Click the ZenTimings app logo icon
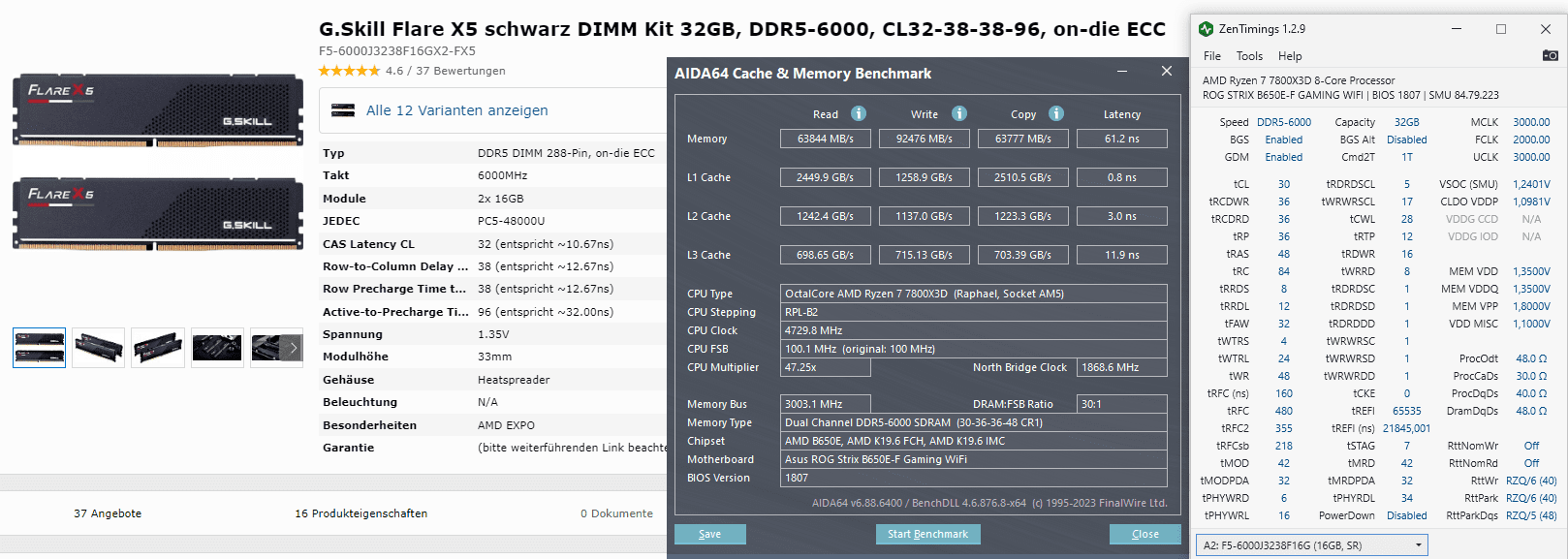1568x559 pixels. point(1206,29)
